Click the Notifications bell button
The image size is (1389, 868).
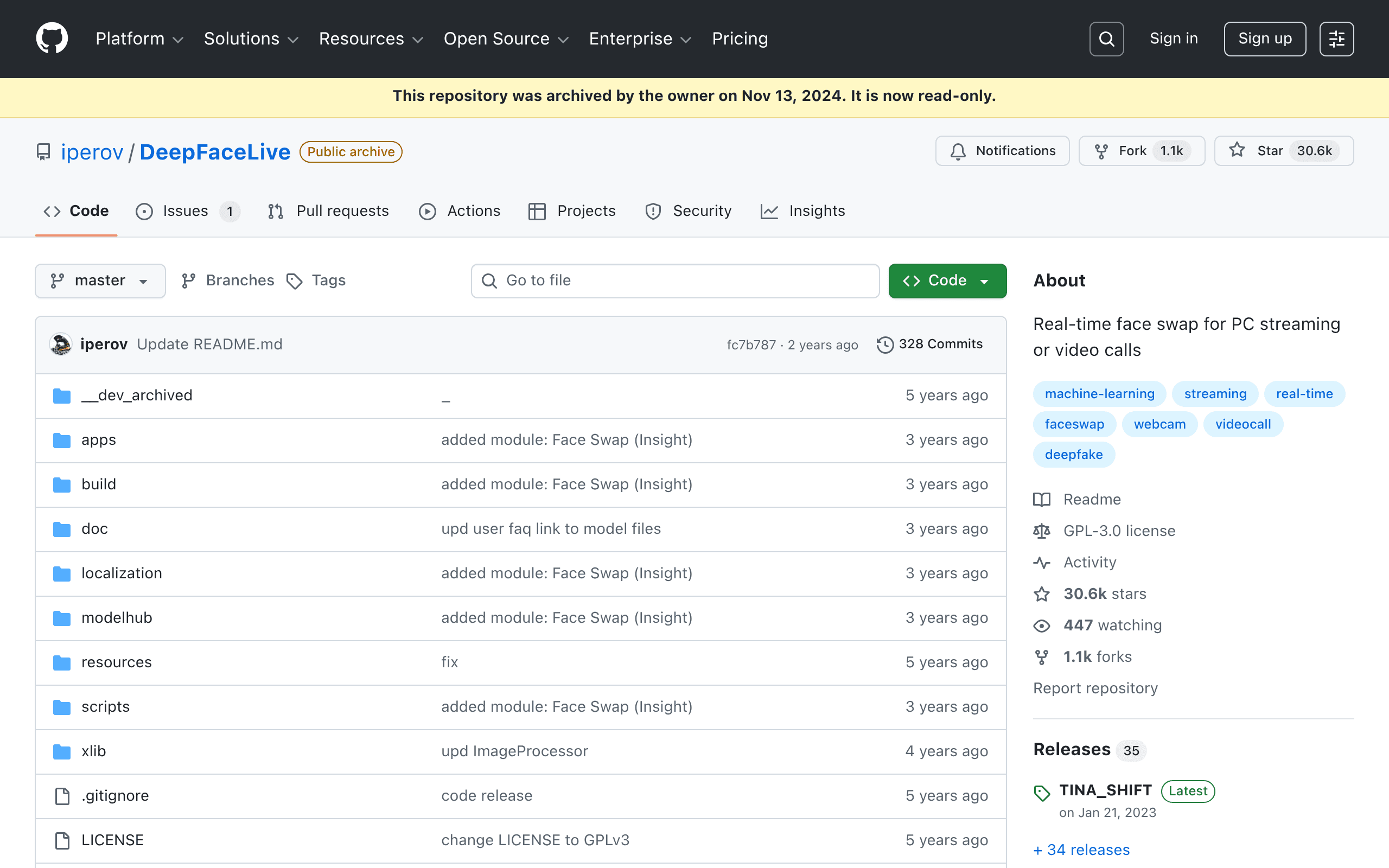point(1002,151)
